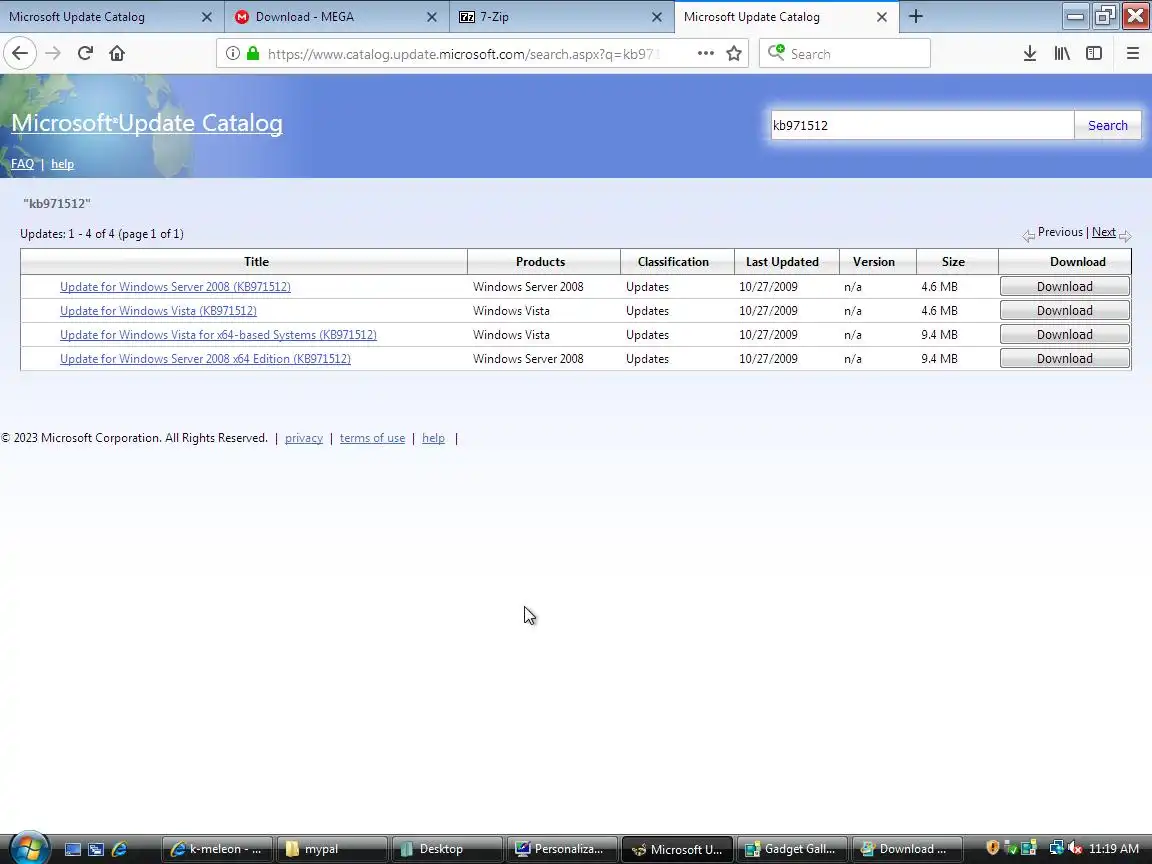Screen dimensions: 1152x864
Task: Open Update for Windows Vista x64-based Systems link
Action: pyautogui.click(x=218, y=335)
